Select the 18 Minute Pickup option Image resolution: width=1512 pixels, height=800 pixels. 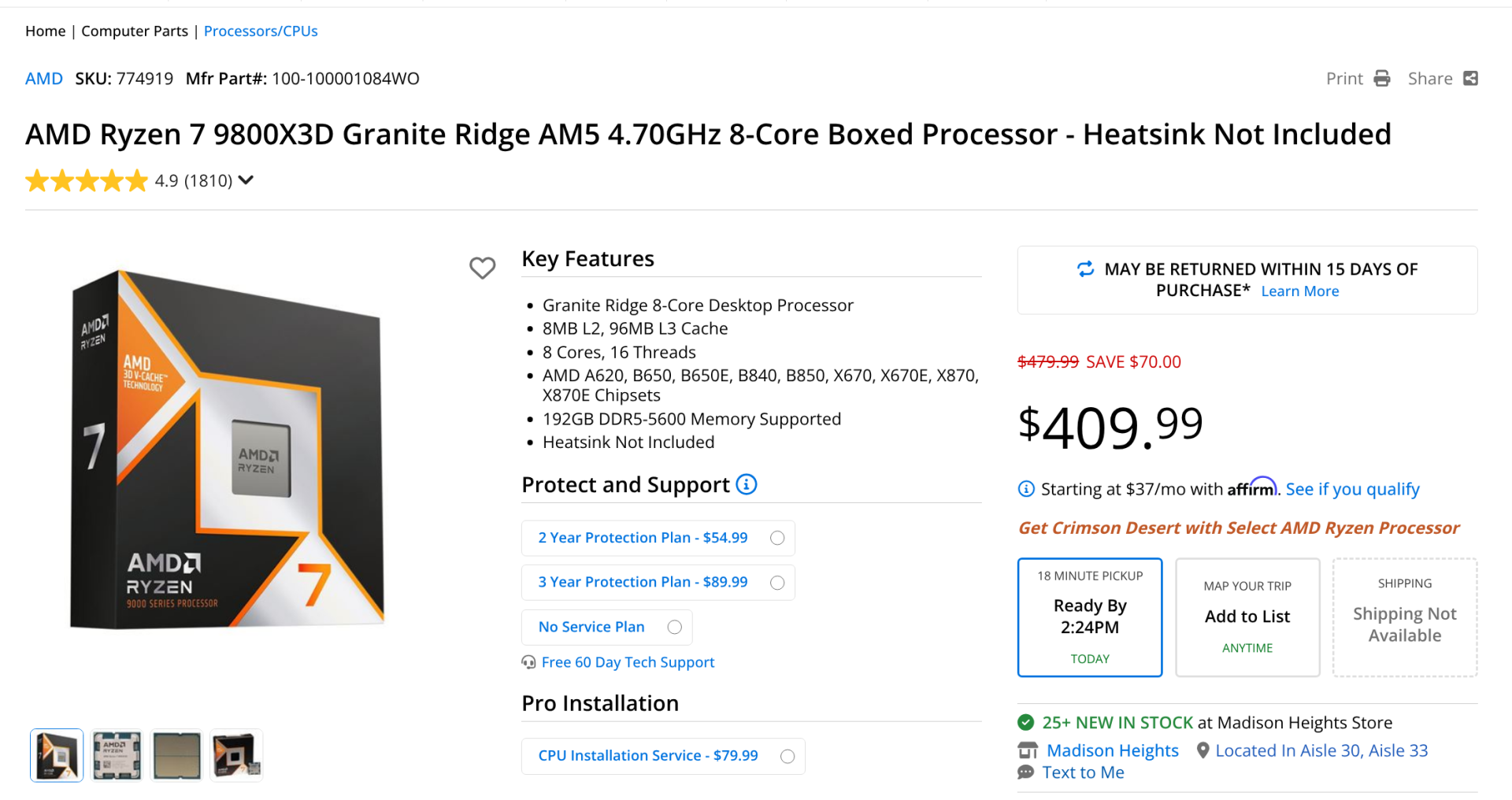coord(1090,617)
